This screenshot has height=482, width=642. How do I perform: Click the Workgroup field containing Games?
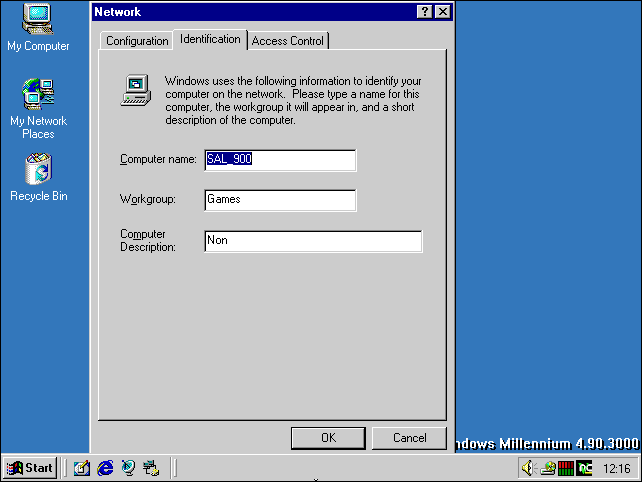[x=280, y=200]
